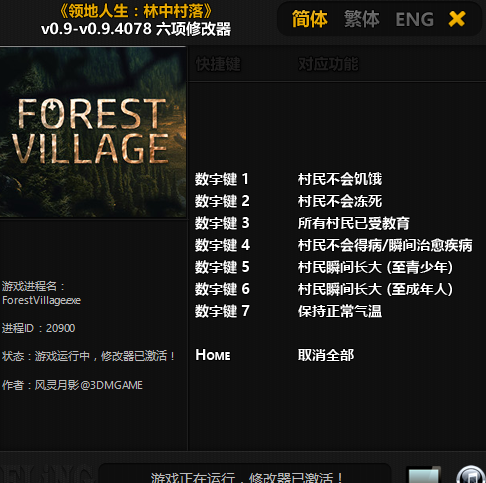
Task: Select the 村民不会冻死 cheat option
Action: 340,201
